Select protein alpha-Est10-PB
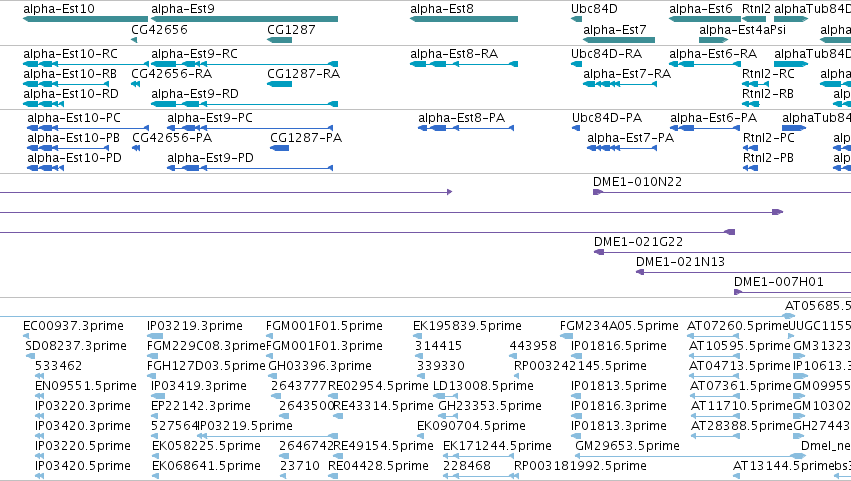 [x=68, y=148]
